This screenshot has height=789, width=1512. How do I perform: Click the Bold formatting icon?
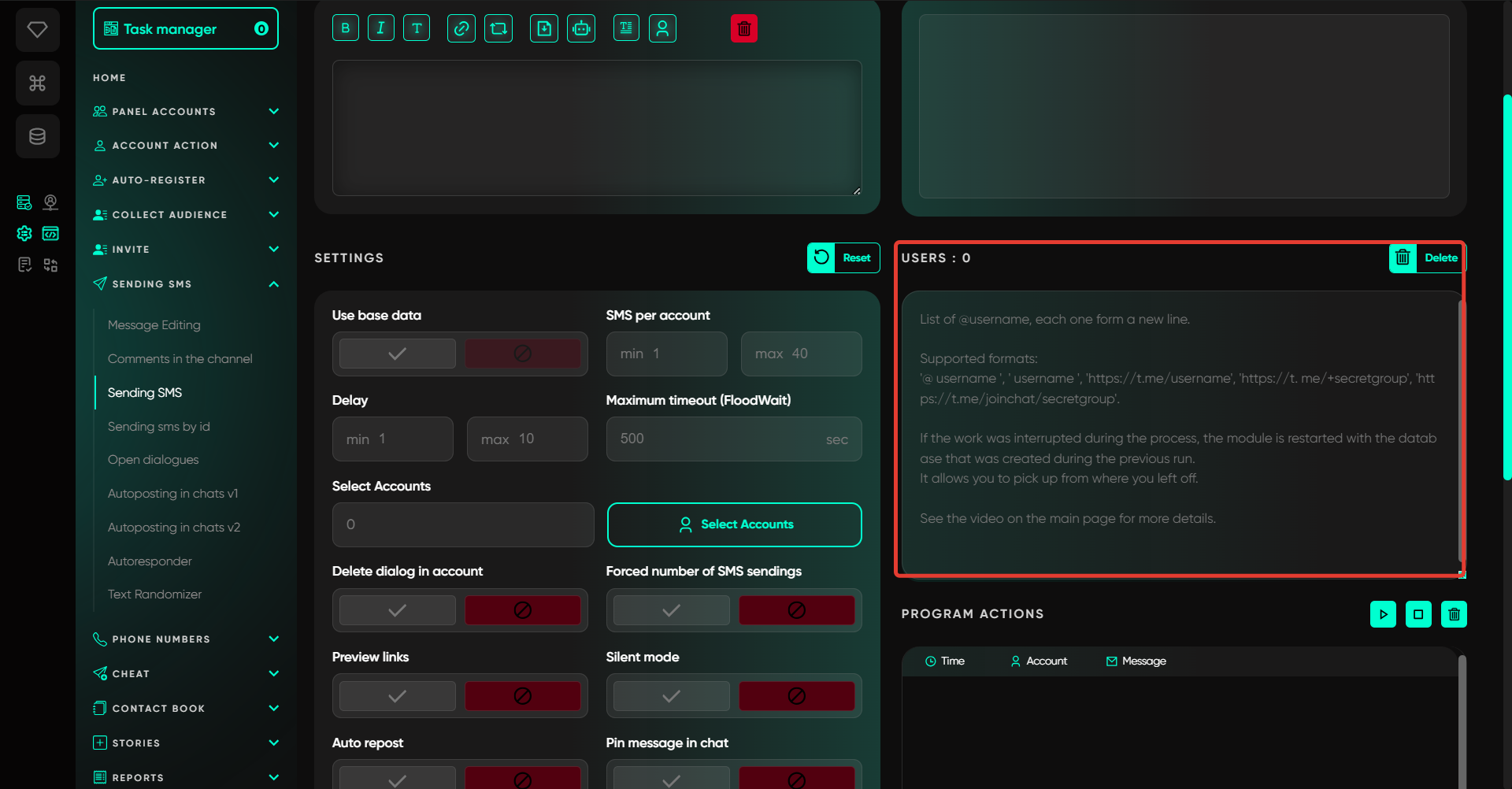click(x=345, y=28)
